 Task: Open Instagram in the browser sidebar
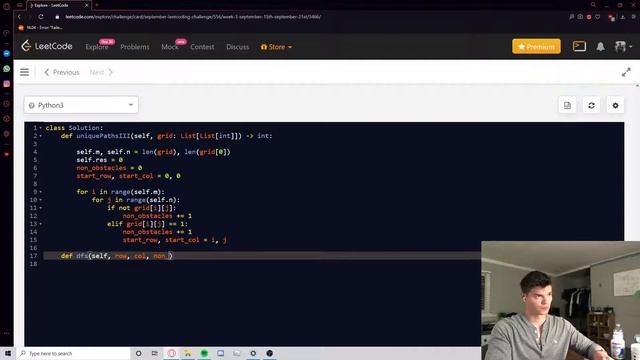[x=7, y=84]
